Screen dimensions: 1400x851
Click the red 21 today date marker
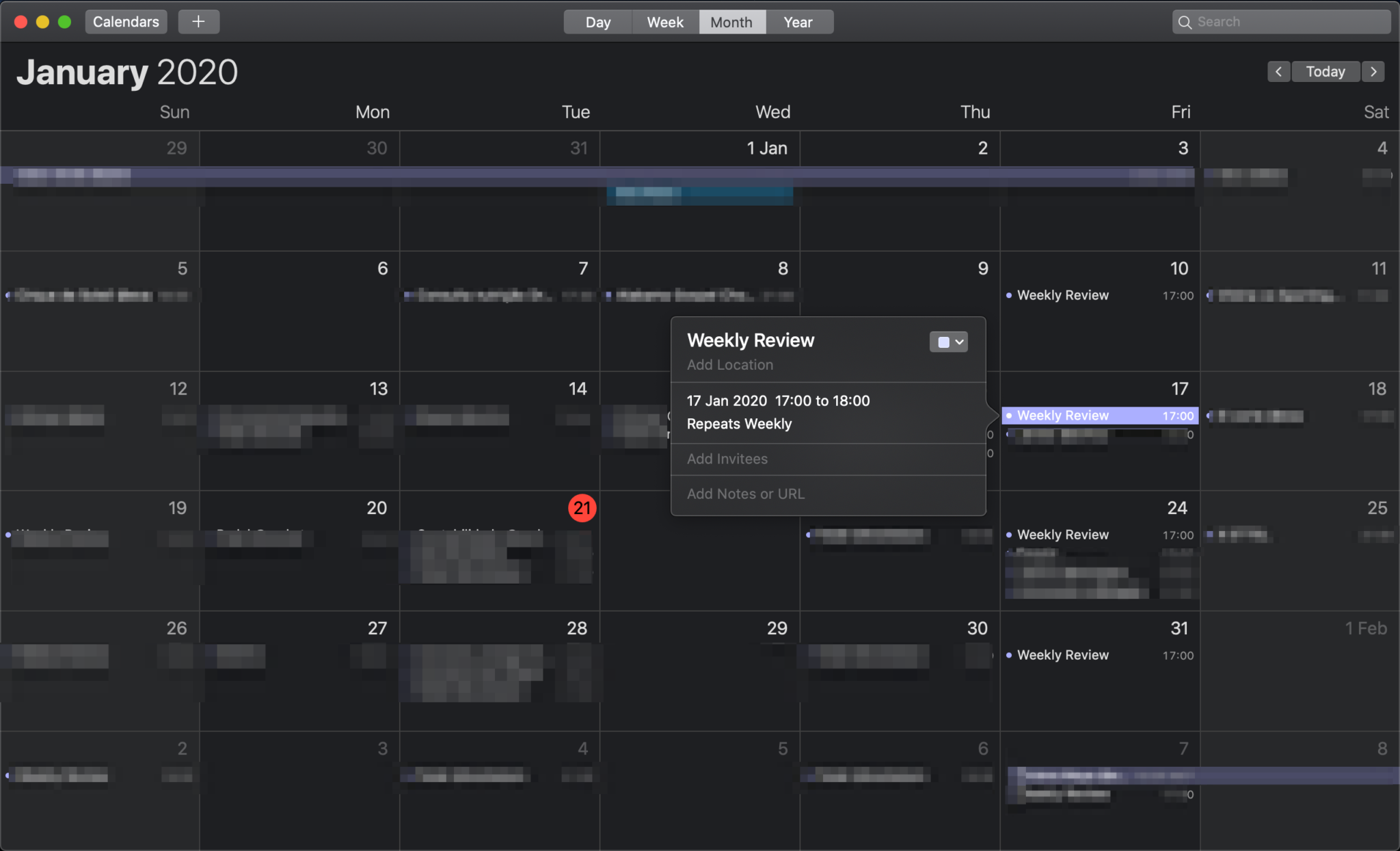point(582,508)
